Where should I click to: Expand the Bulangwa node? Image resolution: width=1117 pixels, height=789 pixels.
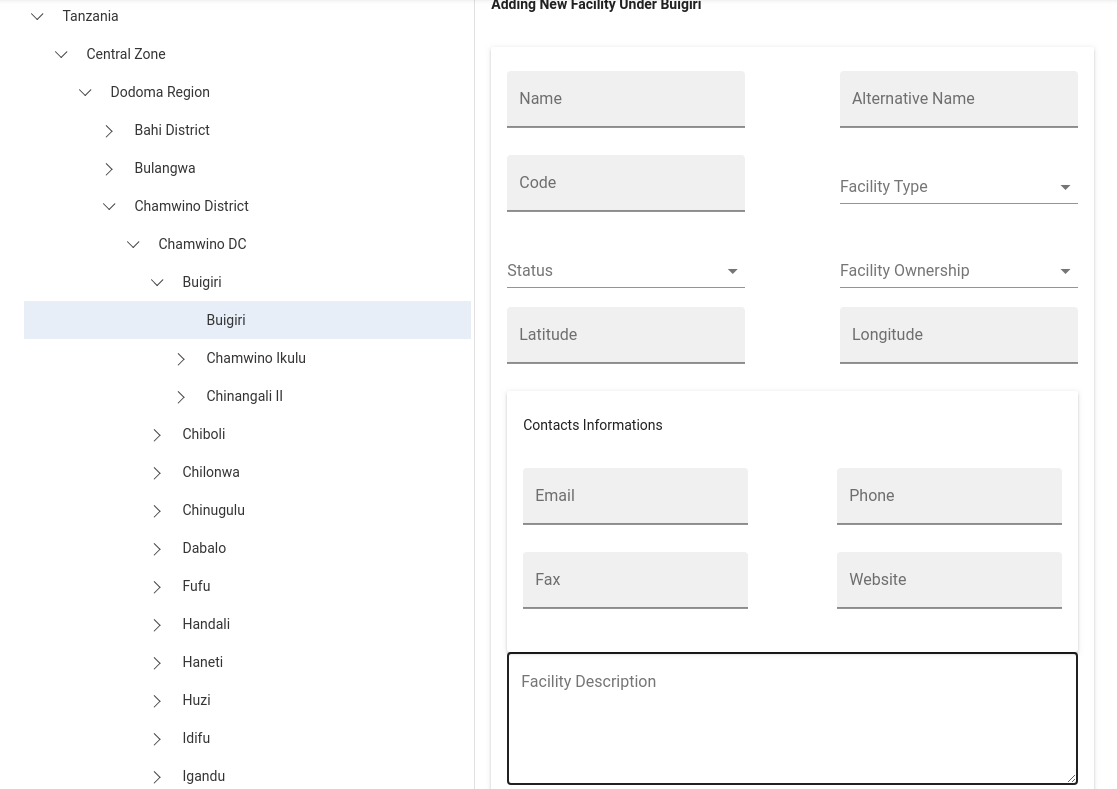[109, 169]
